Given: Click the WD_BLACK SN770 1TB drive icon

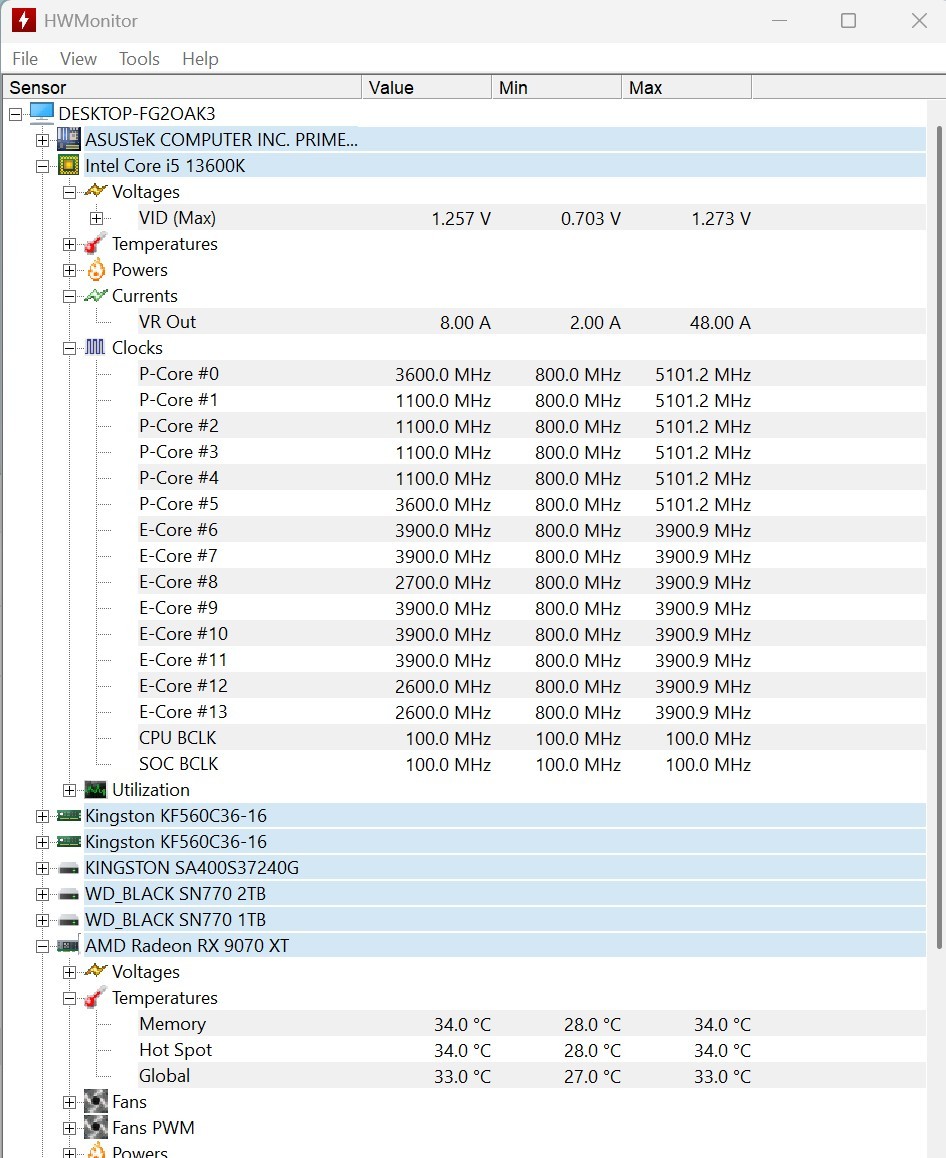Looking at the screenshot, I should click(69, 920).
